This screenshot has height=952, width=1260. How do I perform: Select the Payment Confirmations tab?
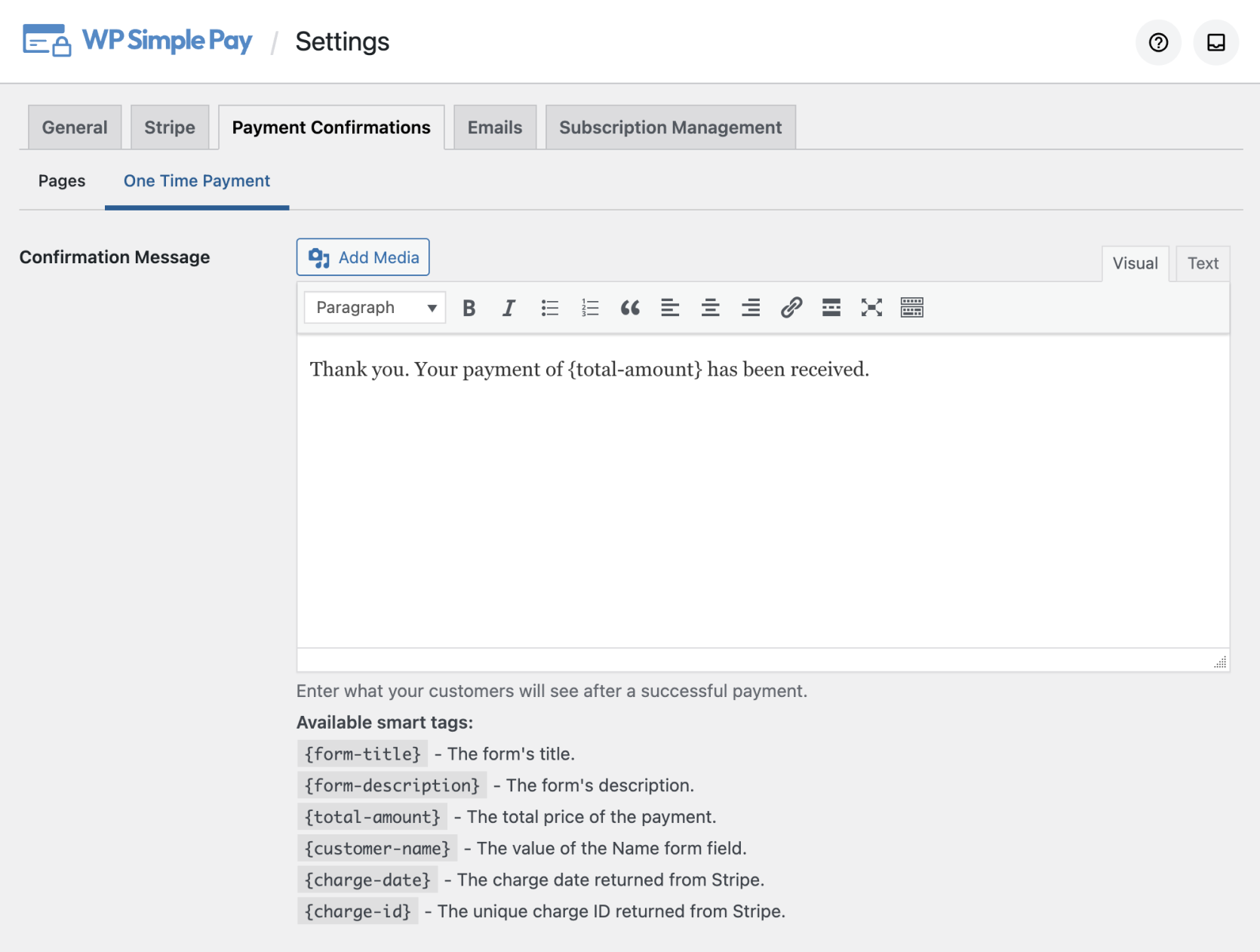331,127
